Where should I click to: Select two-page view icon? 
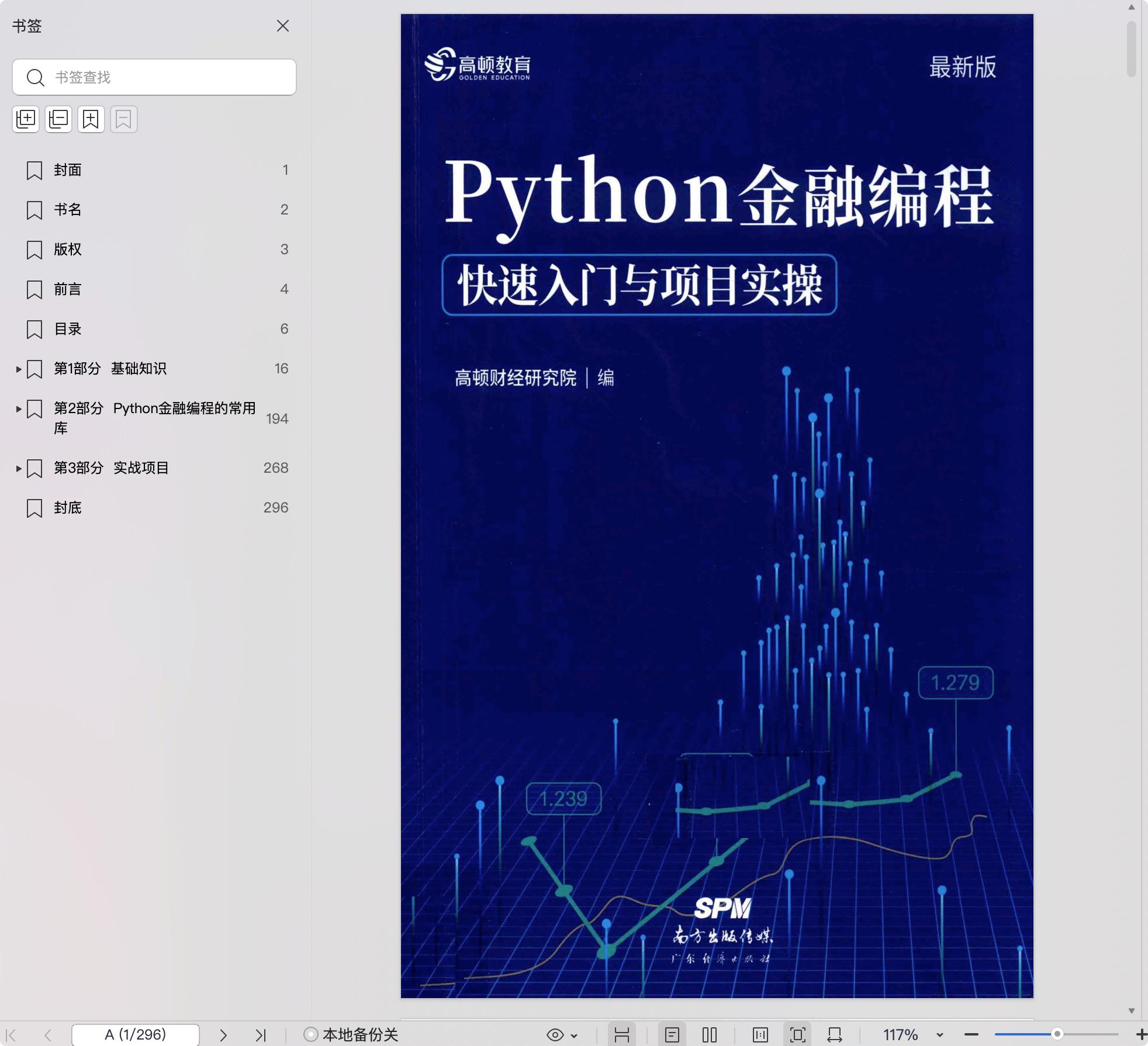(710, 1035)
